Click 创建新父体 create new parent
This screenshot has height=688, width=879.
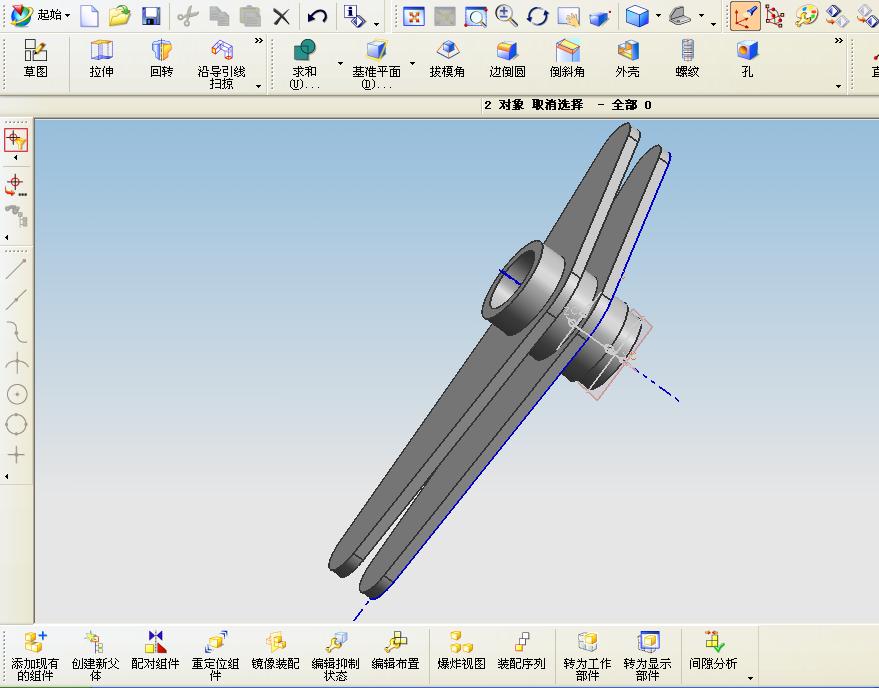click(95, 656)
